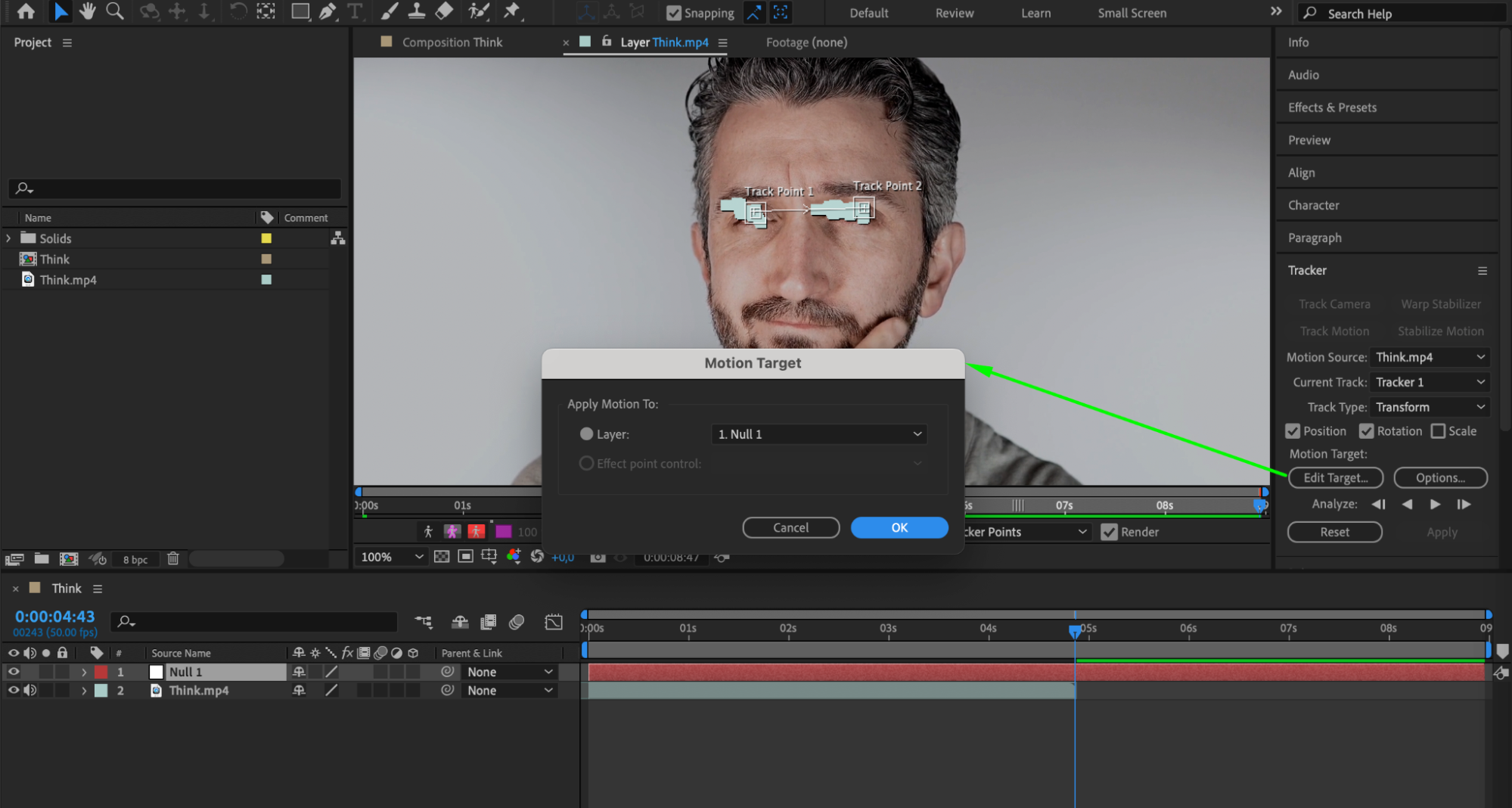Enable the Scale checkbox in Tracker
Viewport: 1512px width, 808px height.
click(x=1438, y=431)
